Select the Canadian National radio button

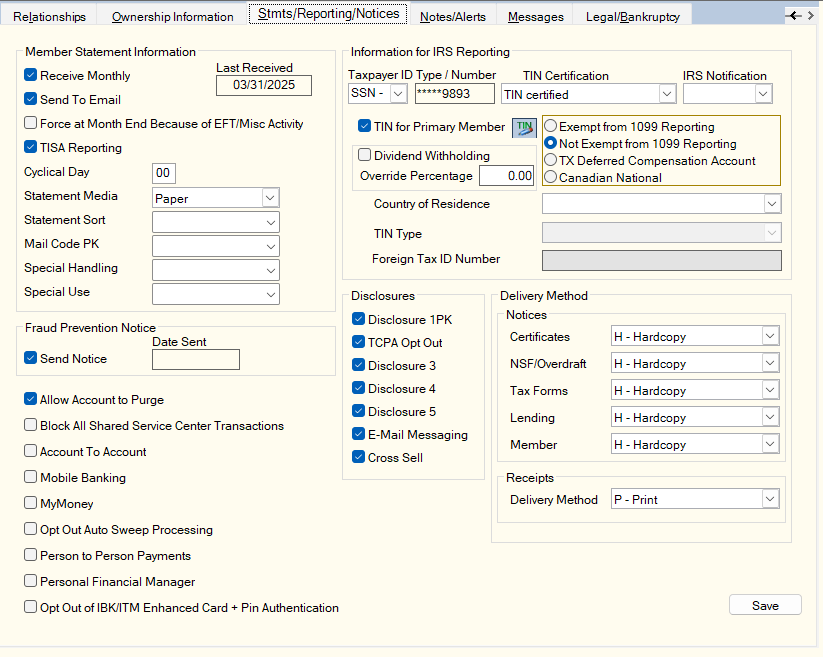click(x=551, y=177)
